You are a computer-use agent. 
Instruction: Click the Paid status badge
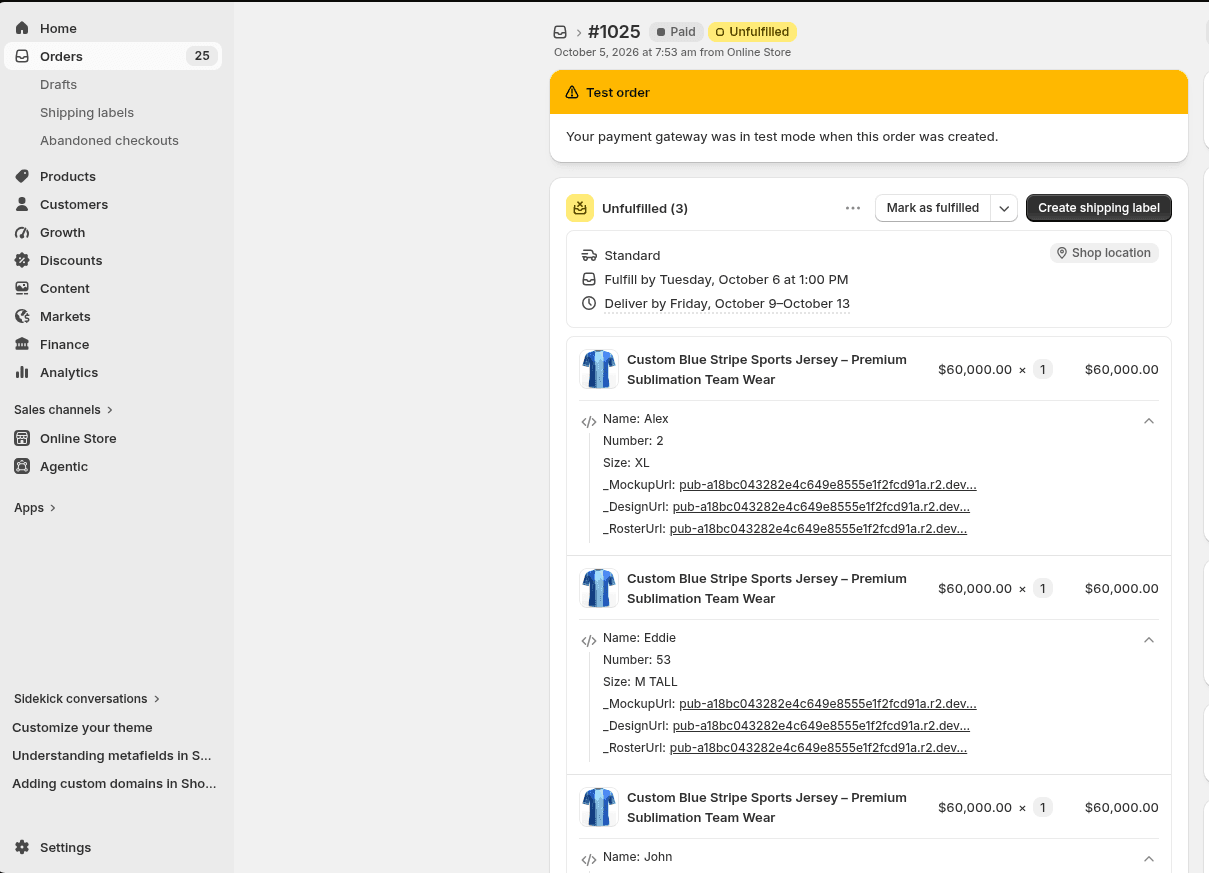click(x=676, y=32)
